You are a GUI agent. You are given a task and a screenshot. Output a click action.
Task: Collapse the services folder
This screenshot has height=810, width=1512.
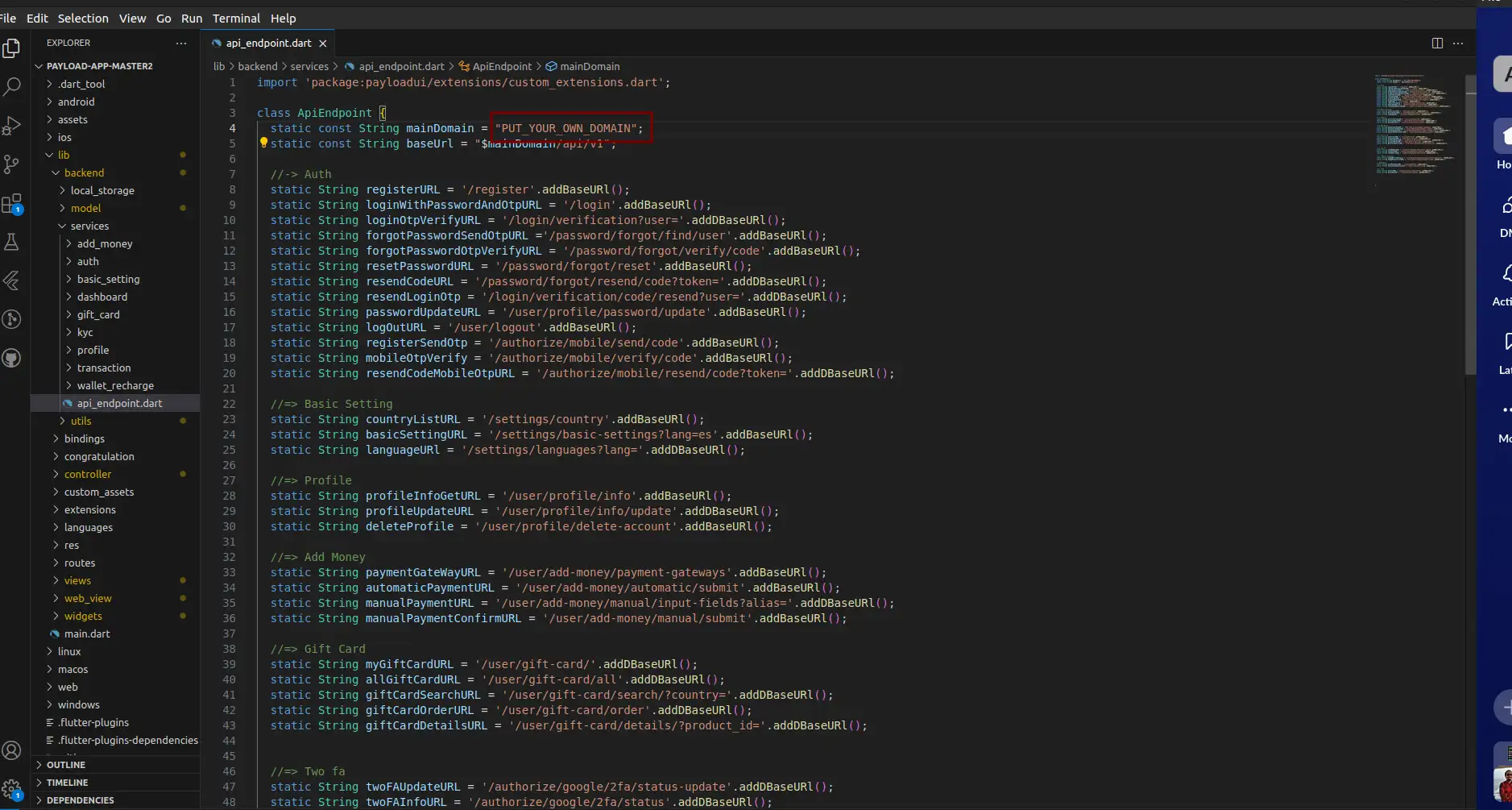coord(63,226)
